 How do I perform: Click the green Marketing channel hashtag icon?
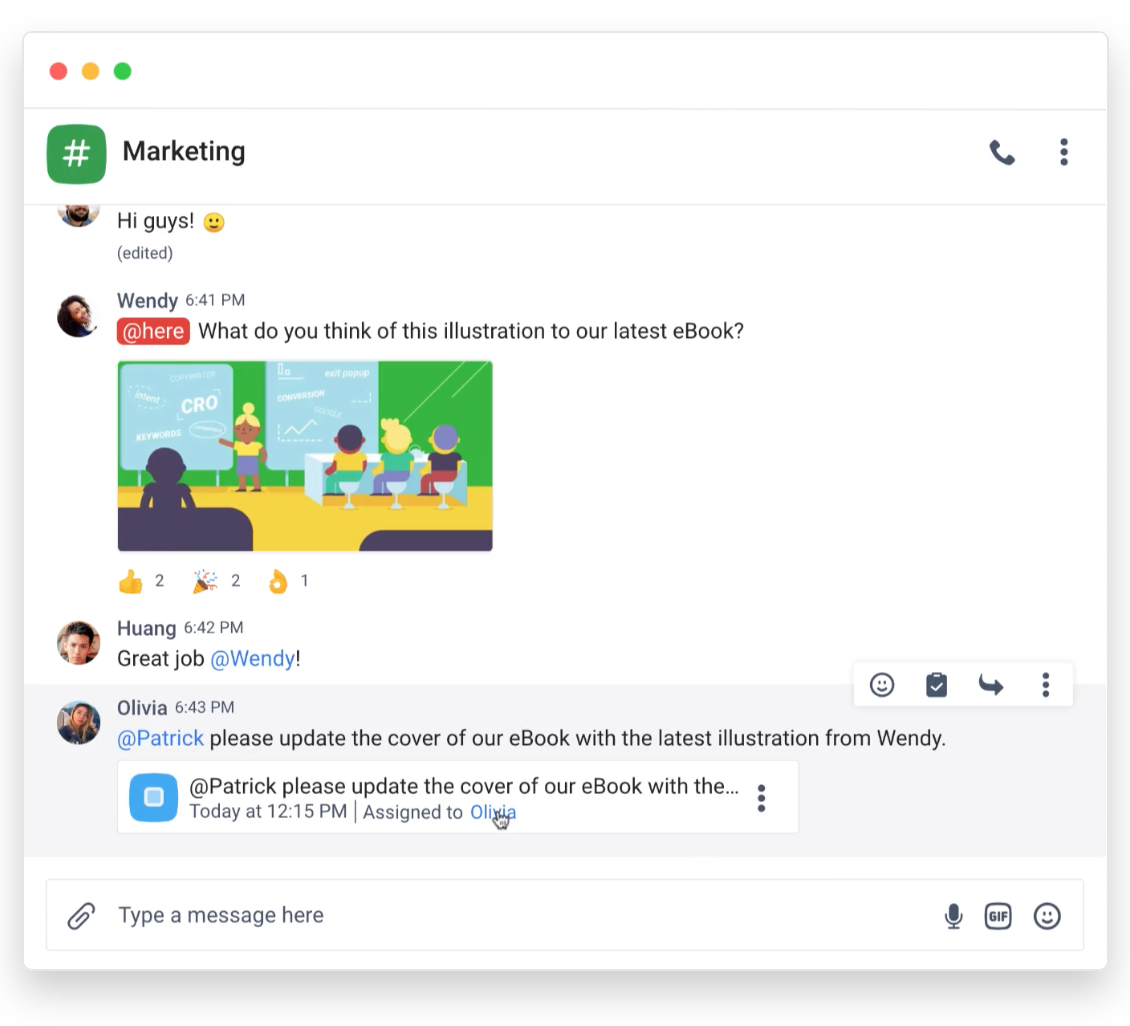(76, 153)
